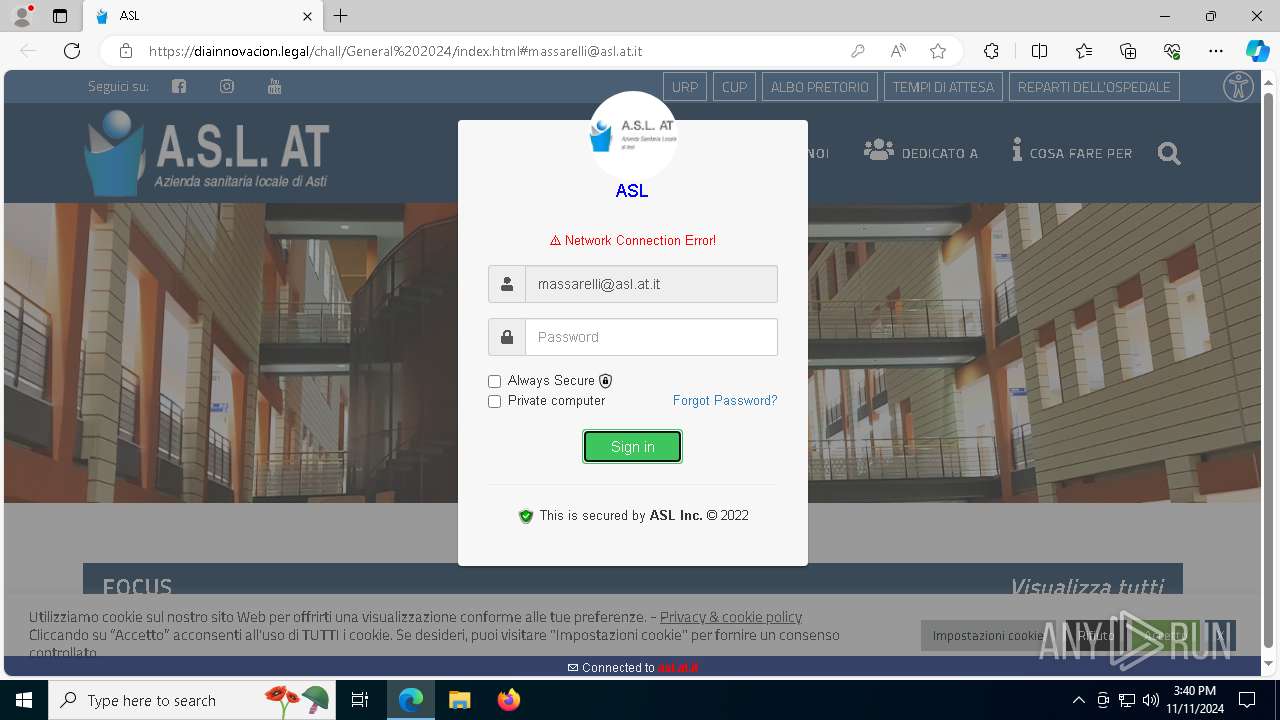
Task: Open Browser essentials heart icon
Action: tap(1172, 51)
